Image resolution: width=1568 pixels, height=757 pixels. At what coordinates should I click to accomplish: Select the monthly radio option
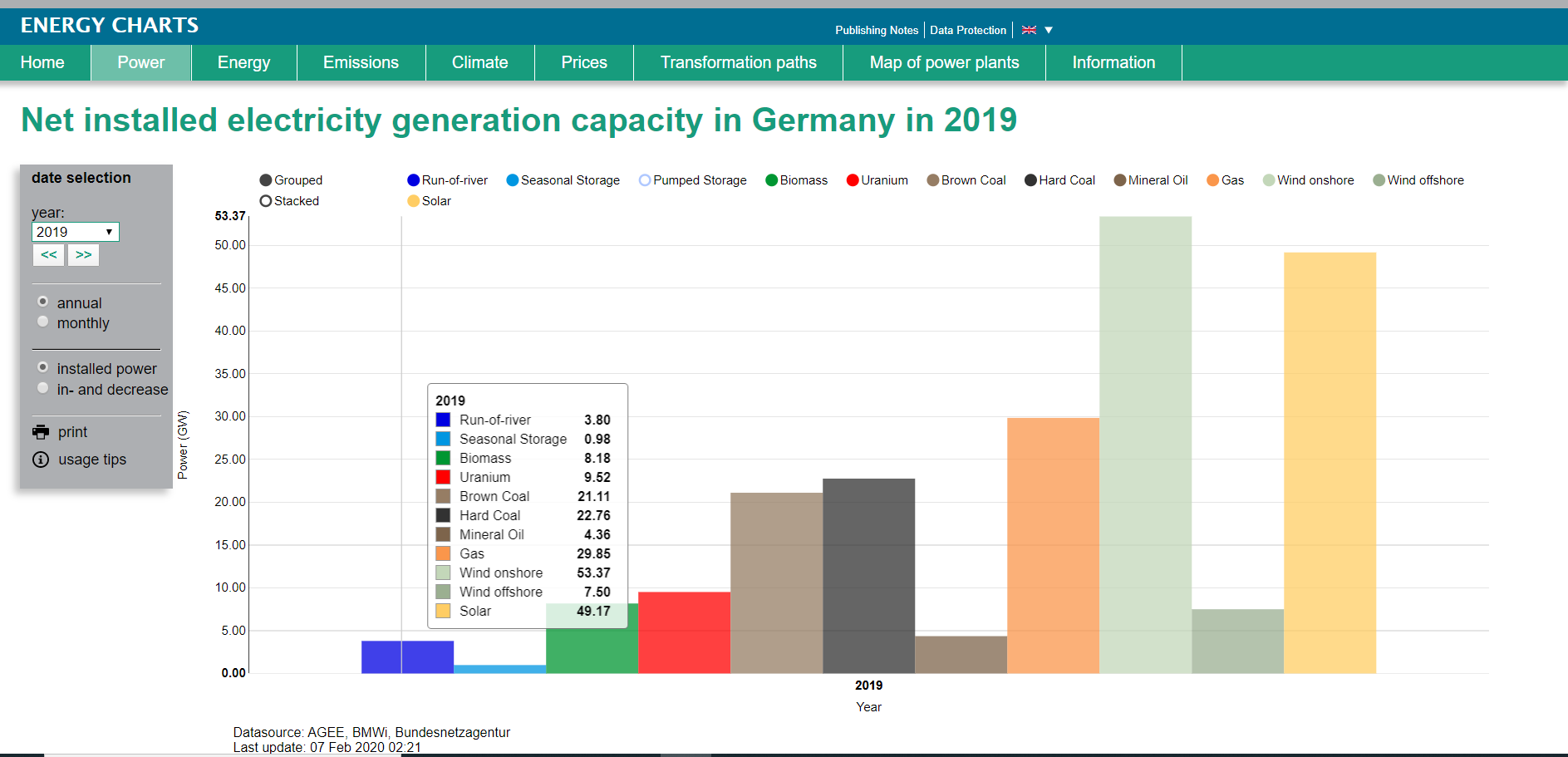(43, 322)
